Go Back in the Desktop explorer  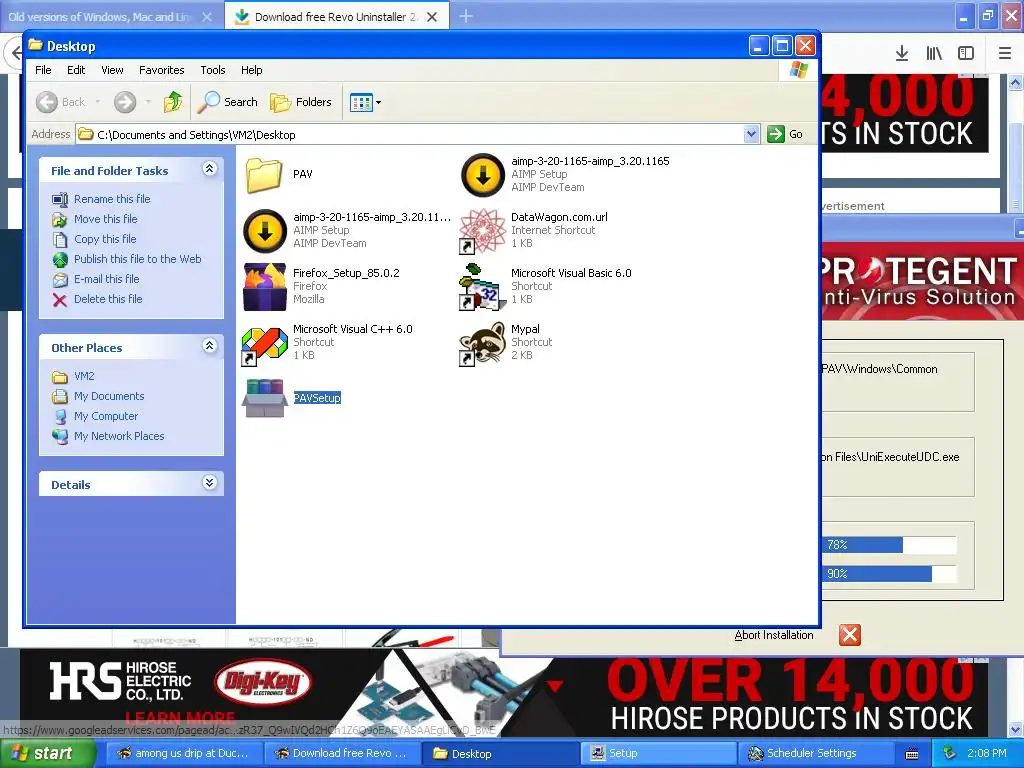coord(61,102)
